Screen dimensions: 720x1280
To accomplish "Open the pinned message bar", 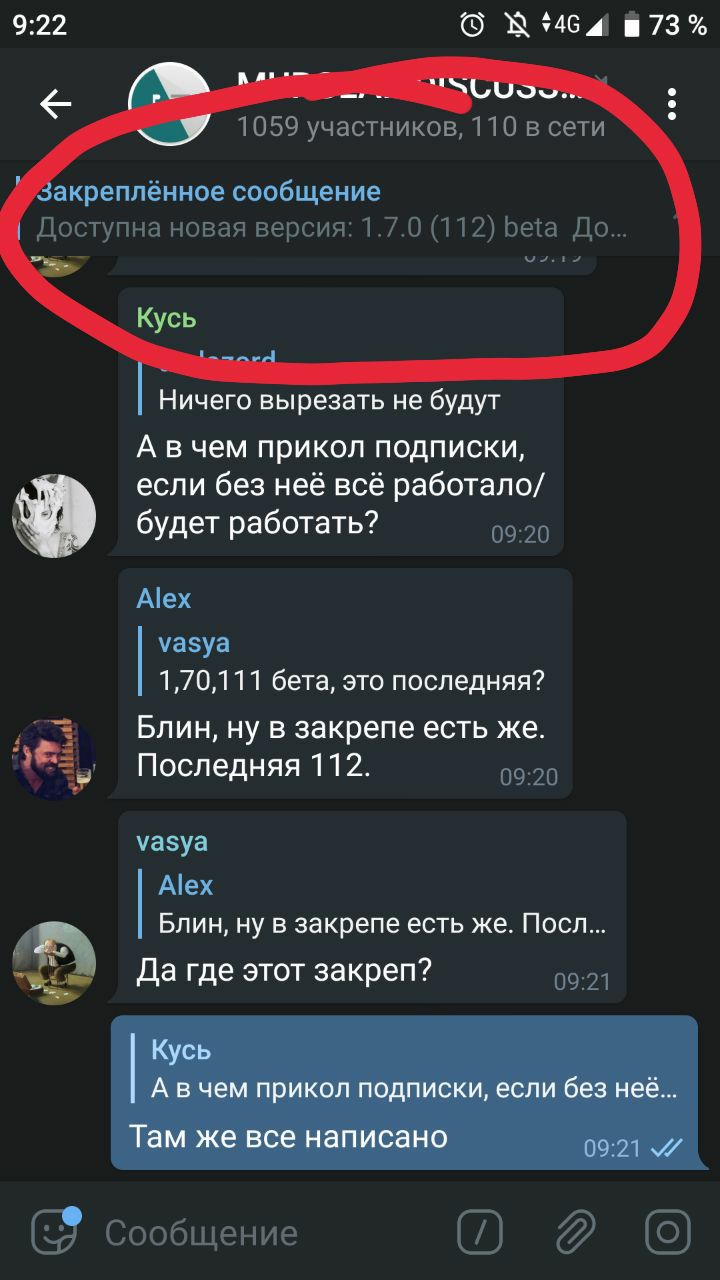I will point(340,210).
